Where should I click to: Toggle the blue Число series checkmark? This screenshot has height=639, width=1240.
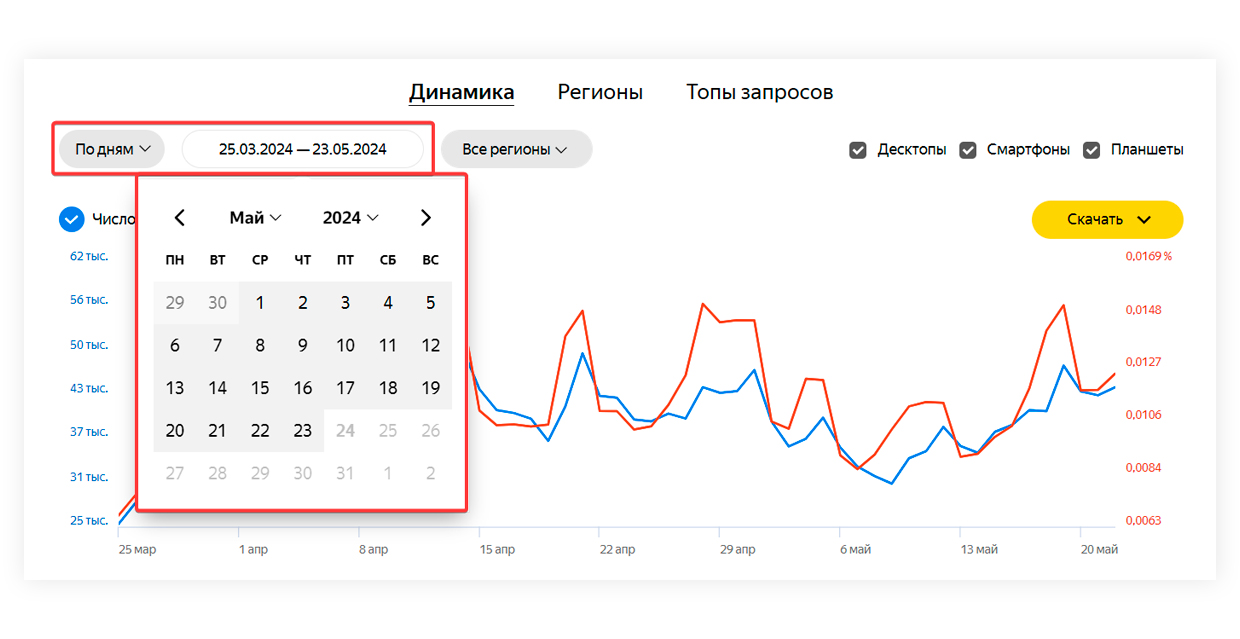[x=71, y=219]
